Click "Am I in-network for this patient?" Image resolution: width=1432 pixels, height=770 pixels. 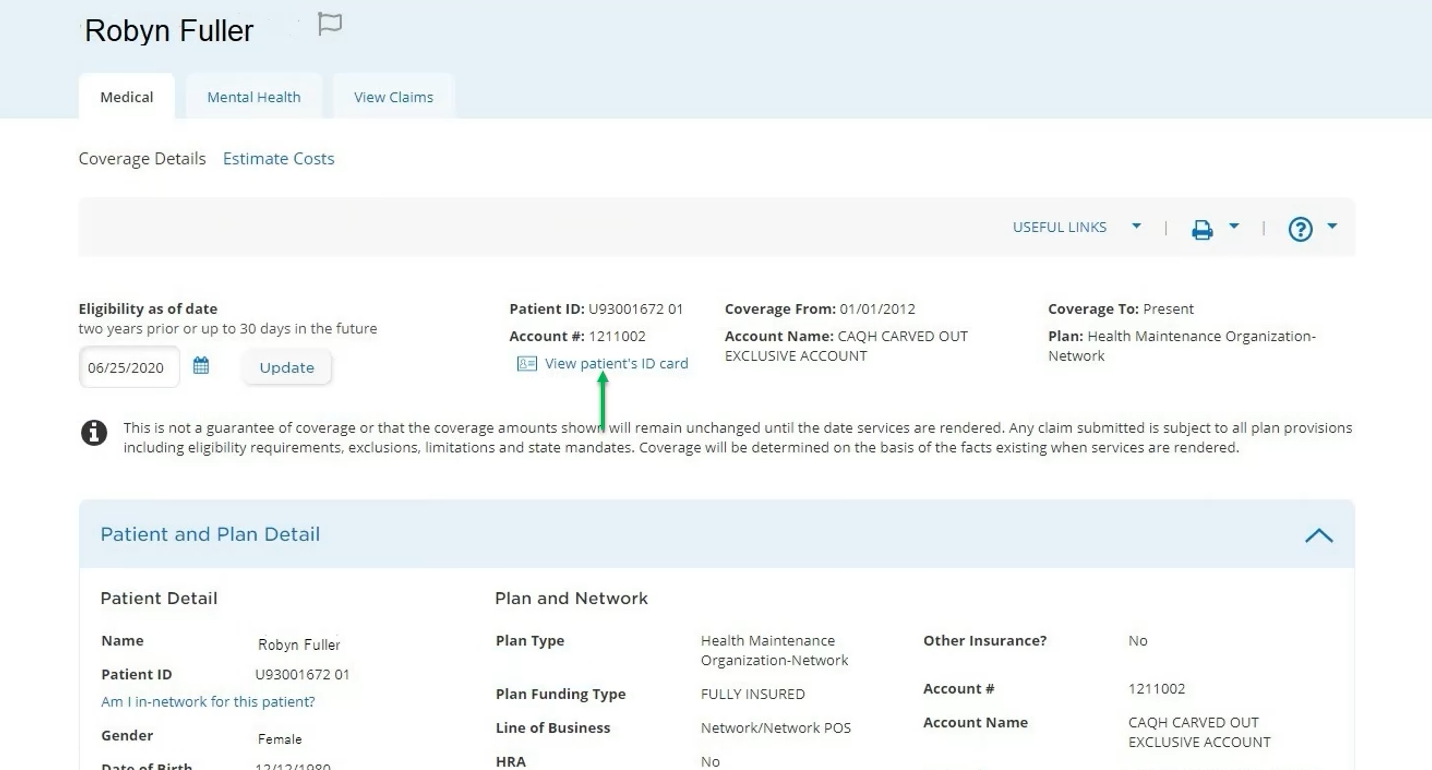(x=208, y=702)
